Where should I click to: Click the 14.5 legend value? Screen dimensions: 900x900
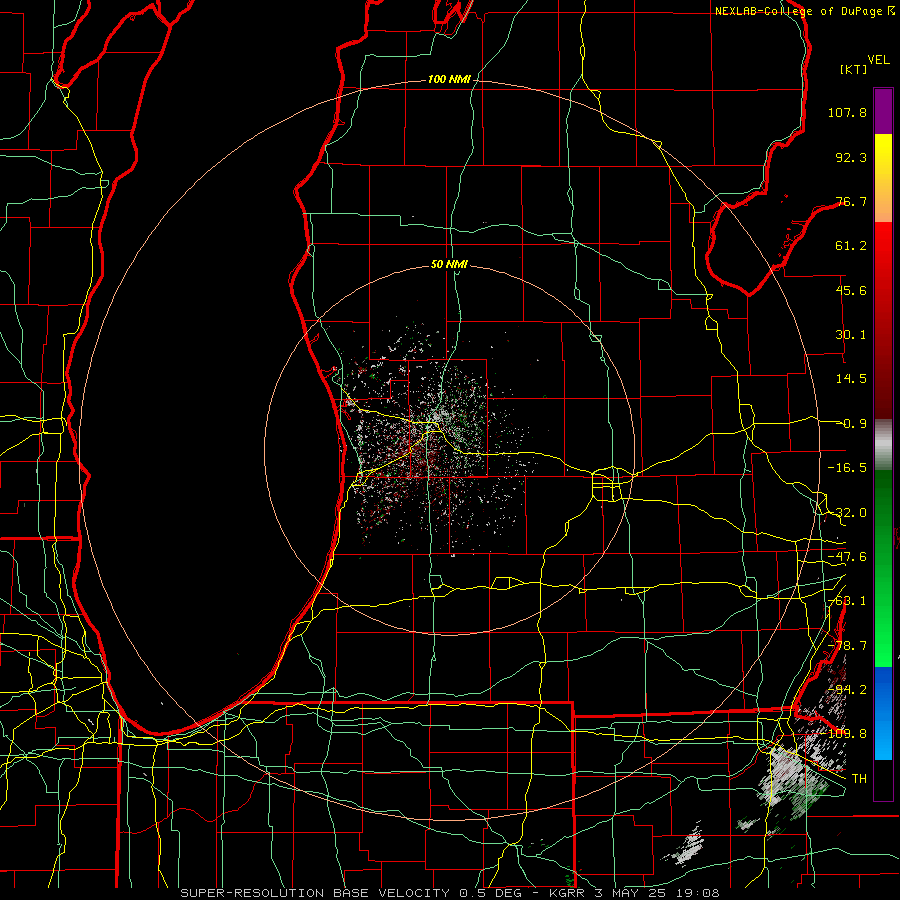pyautogui.click(x=851, y=379)
